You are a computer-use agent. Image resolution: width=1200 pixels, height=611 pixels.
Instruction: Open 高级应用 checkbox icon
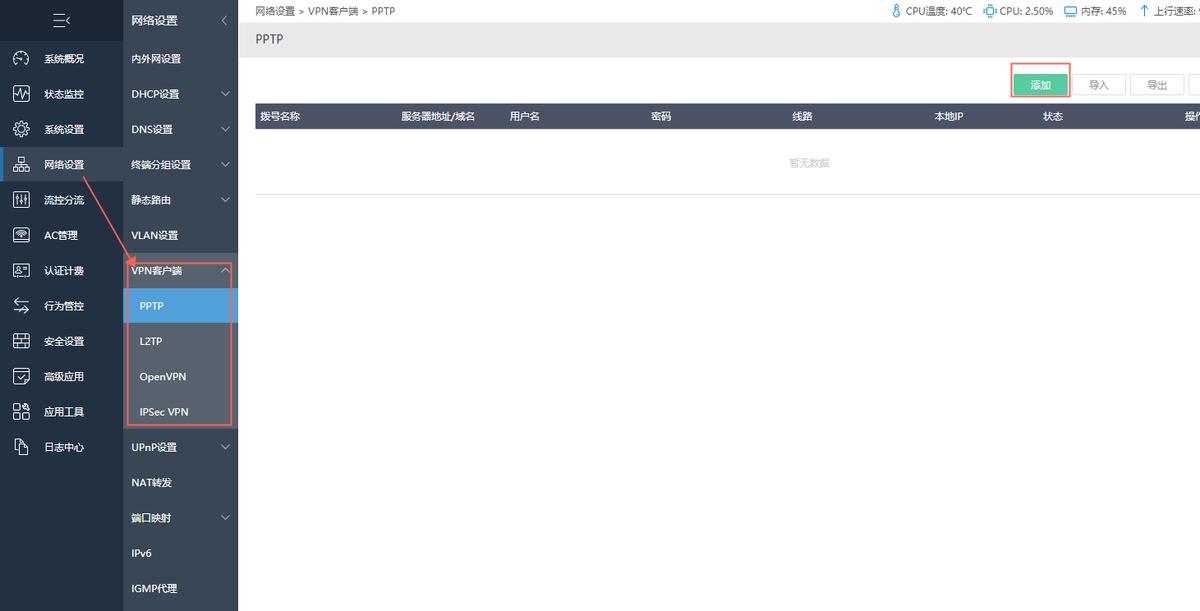pos(21,377)
